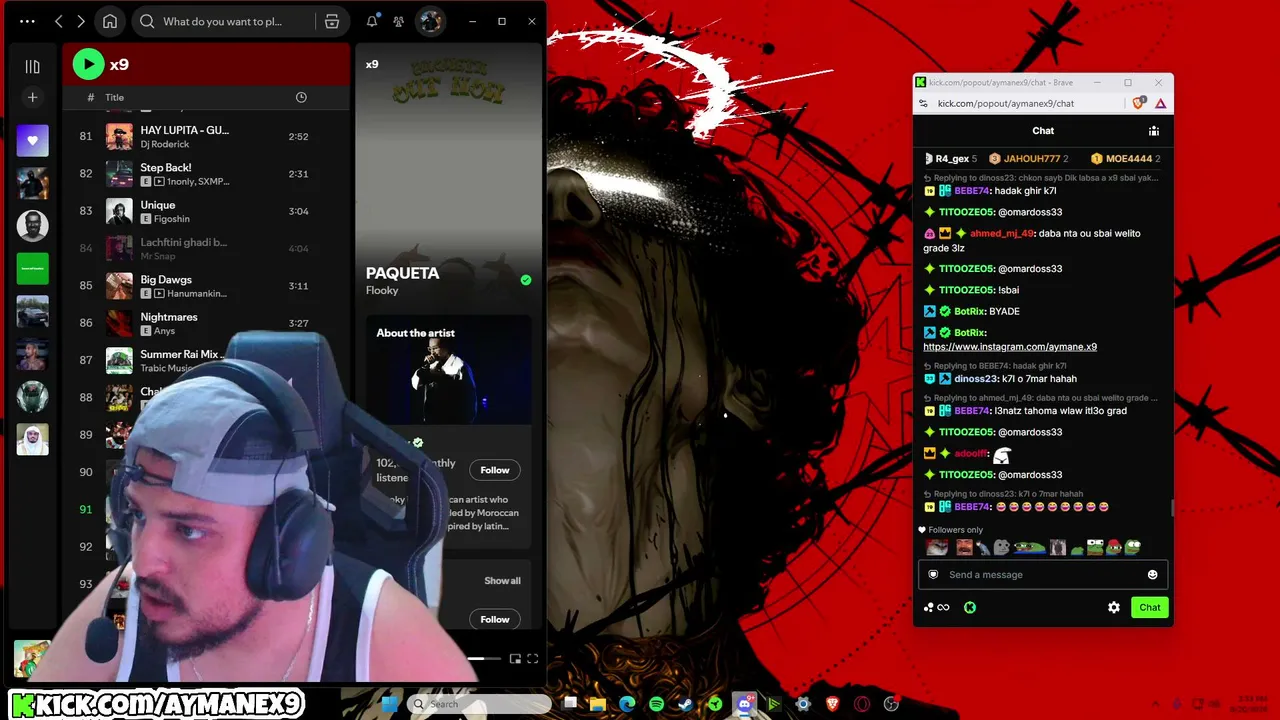The height and width of the screenshot is (720, 1280).
Task: Click username dinoss23 in chat
Action: [976, 379]
